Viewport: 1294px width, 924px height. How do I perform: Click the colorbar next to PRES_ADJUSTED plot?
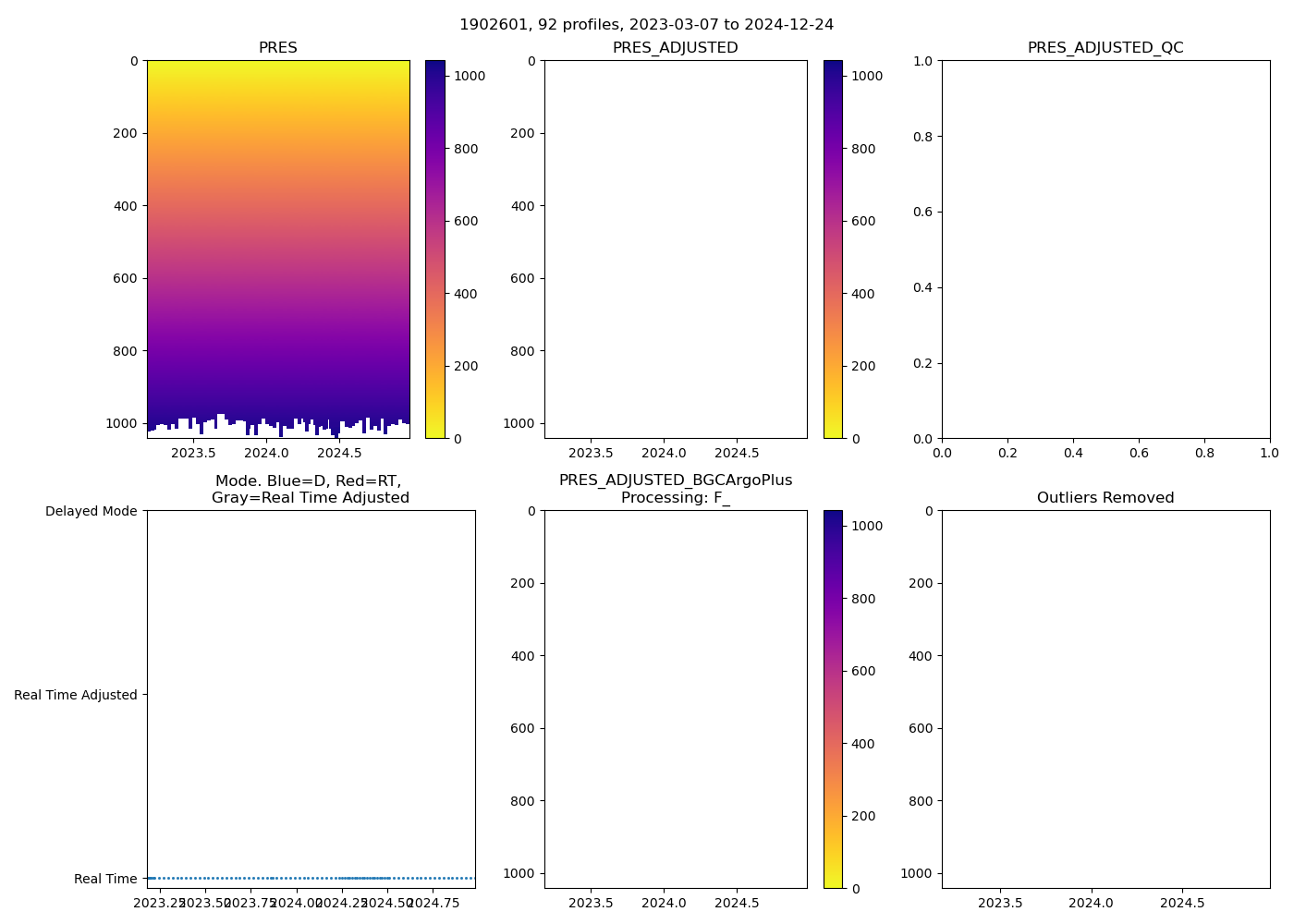pos(833,249)
